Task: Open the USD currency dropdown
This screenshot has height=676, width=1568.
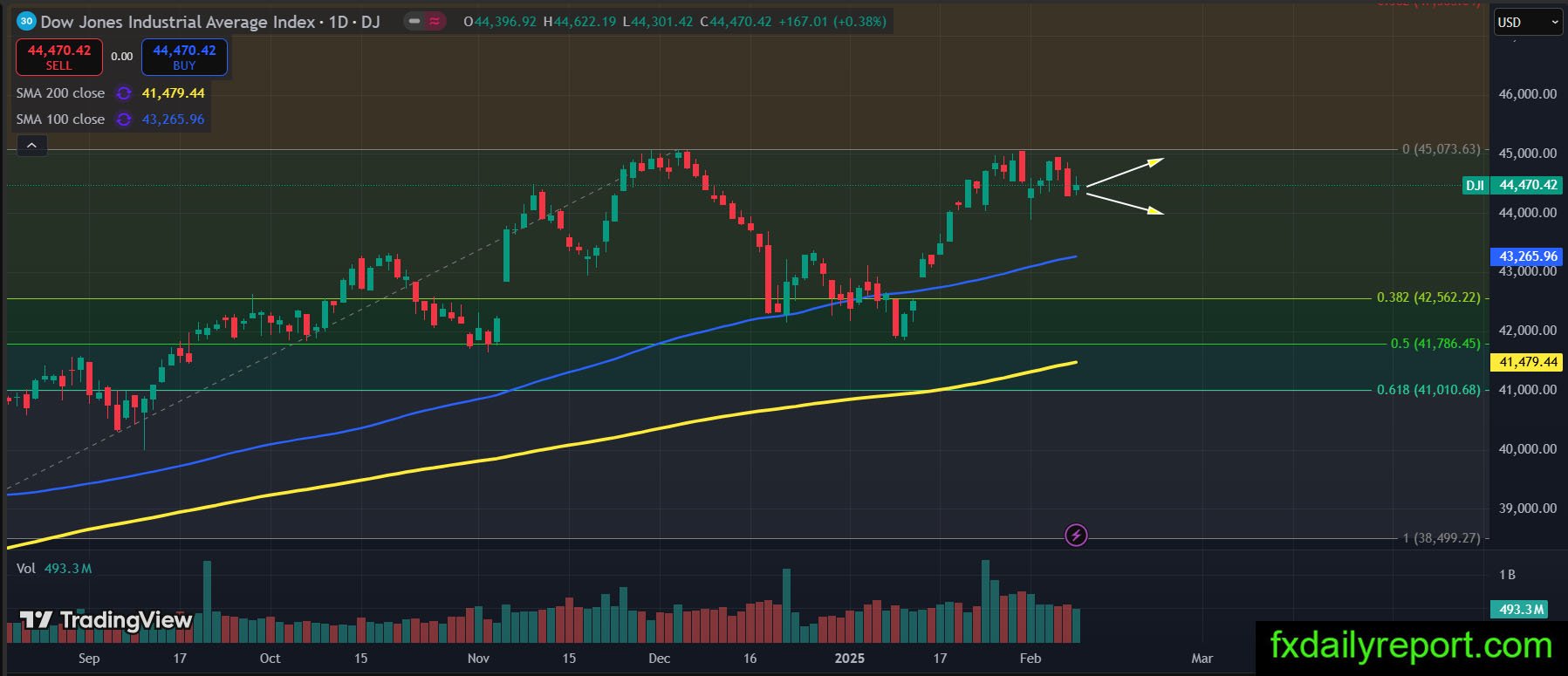Action: (1528, 23)
